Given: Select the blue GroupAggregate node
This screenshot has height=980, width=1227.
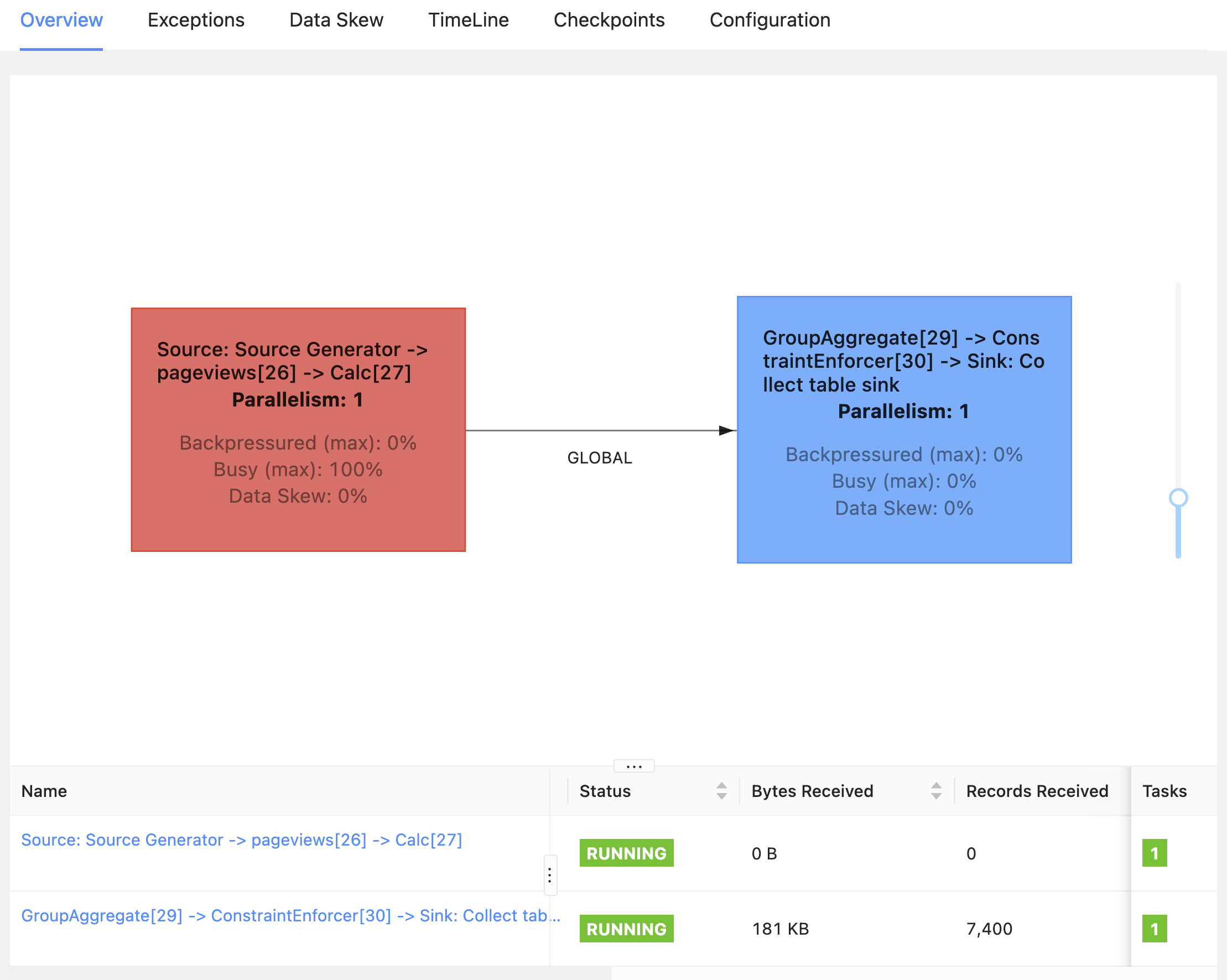Looking at the screenshot, I should [x=904, y=430].
